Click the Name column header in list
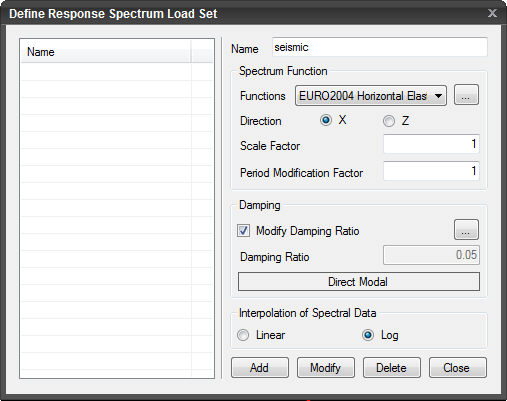Screen dimensions: 507x401 pyautogui.click(x=106, y=52)
